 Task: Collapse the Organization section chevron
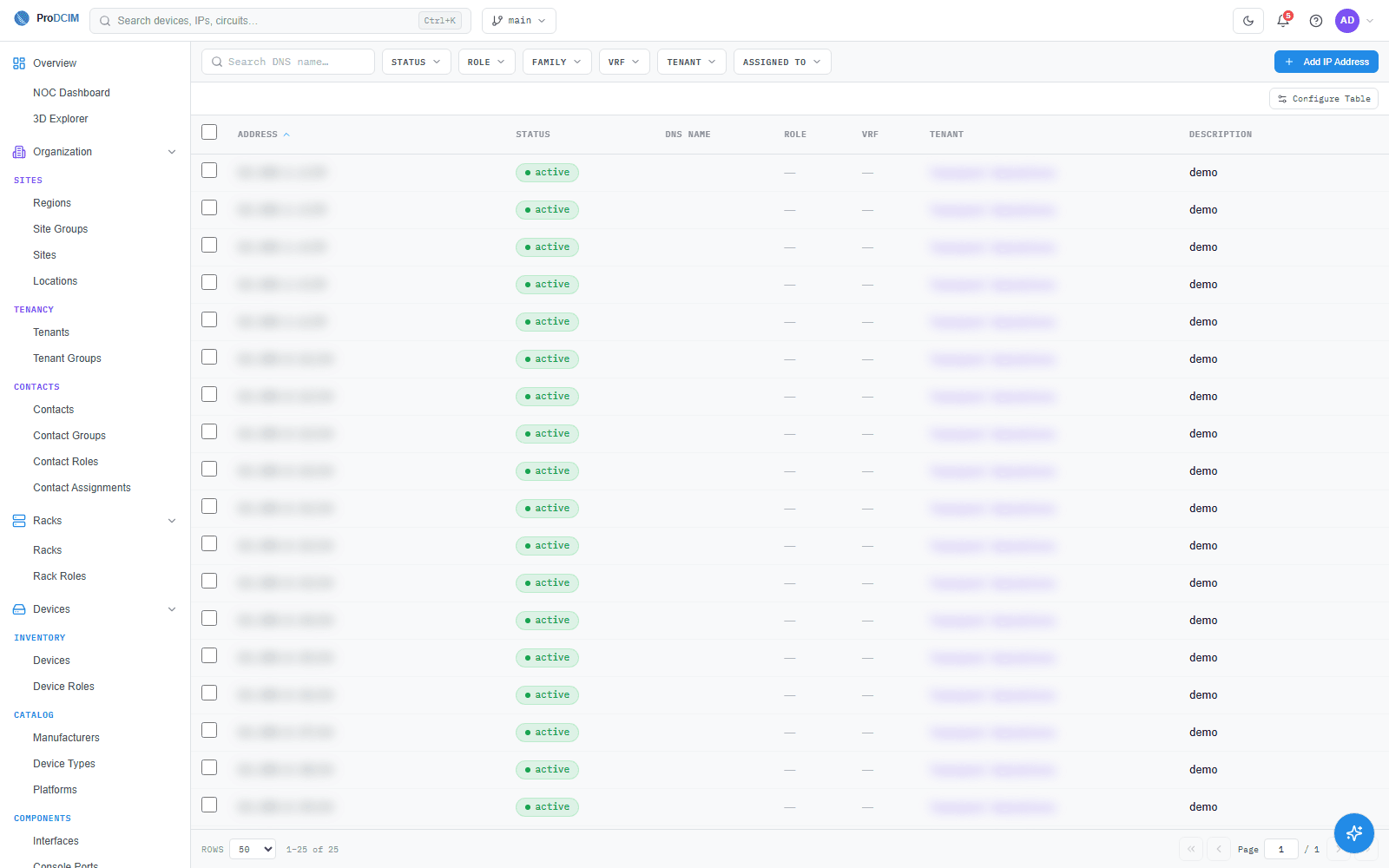(172, 152)
